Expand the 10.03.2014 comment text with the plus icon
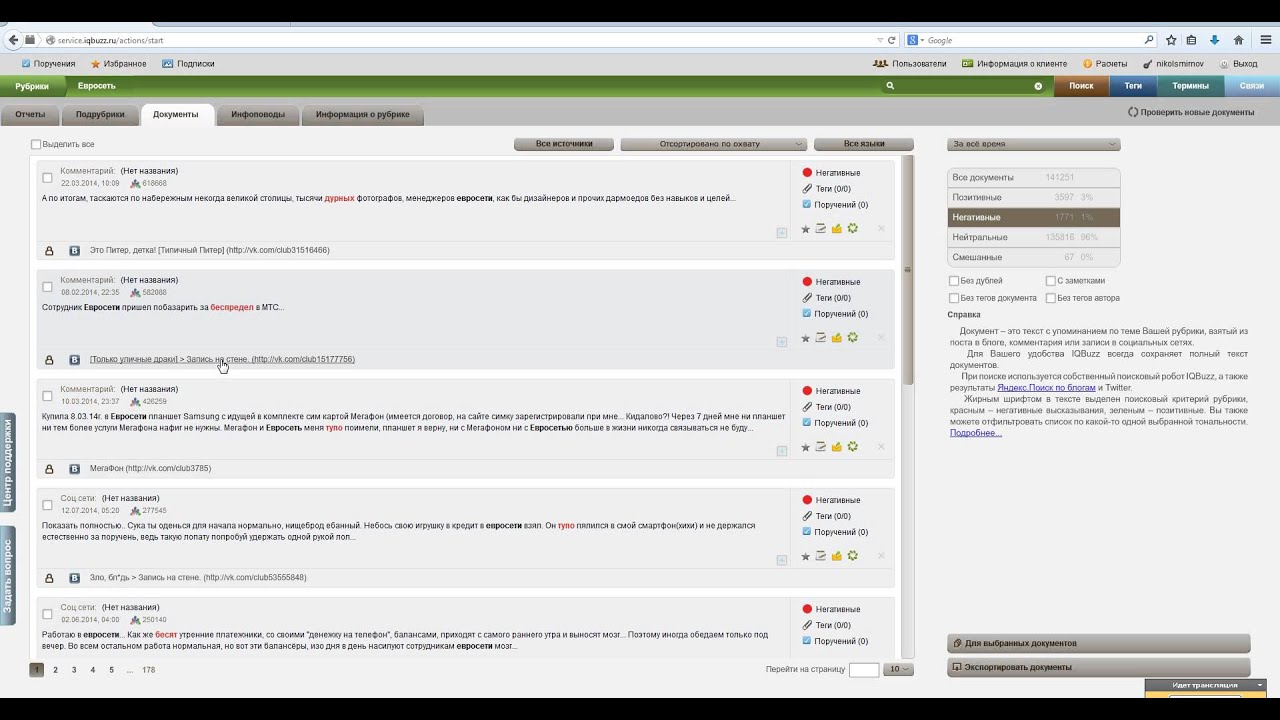 point(782,451)
